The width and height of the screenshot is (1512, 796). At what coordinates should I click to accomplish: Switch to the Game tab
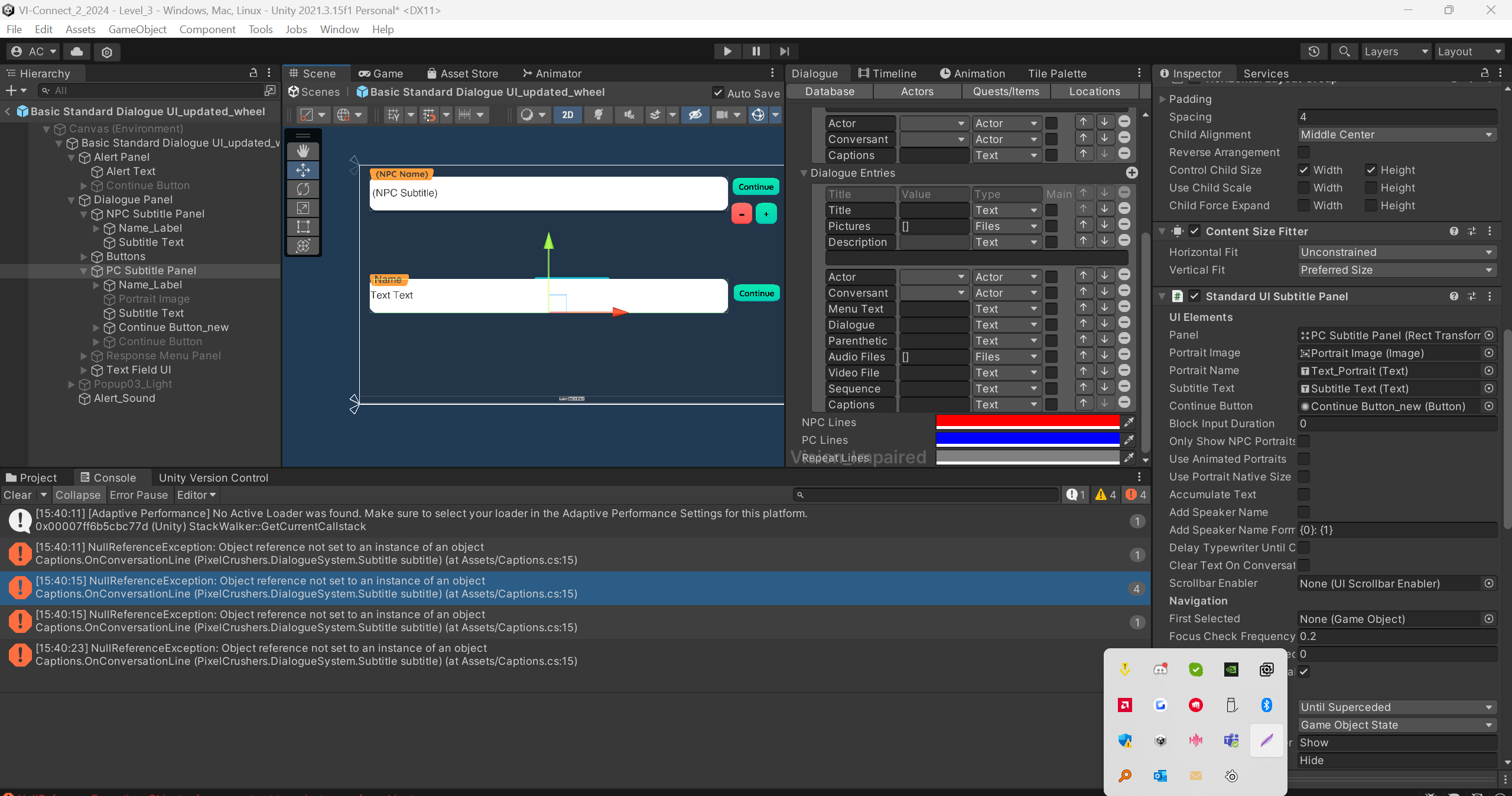(381, 73)
